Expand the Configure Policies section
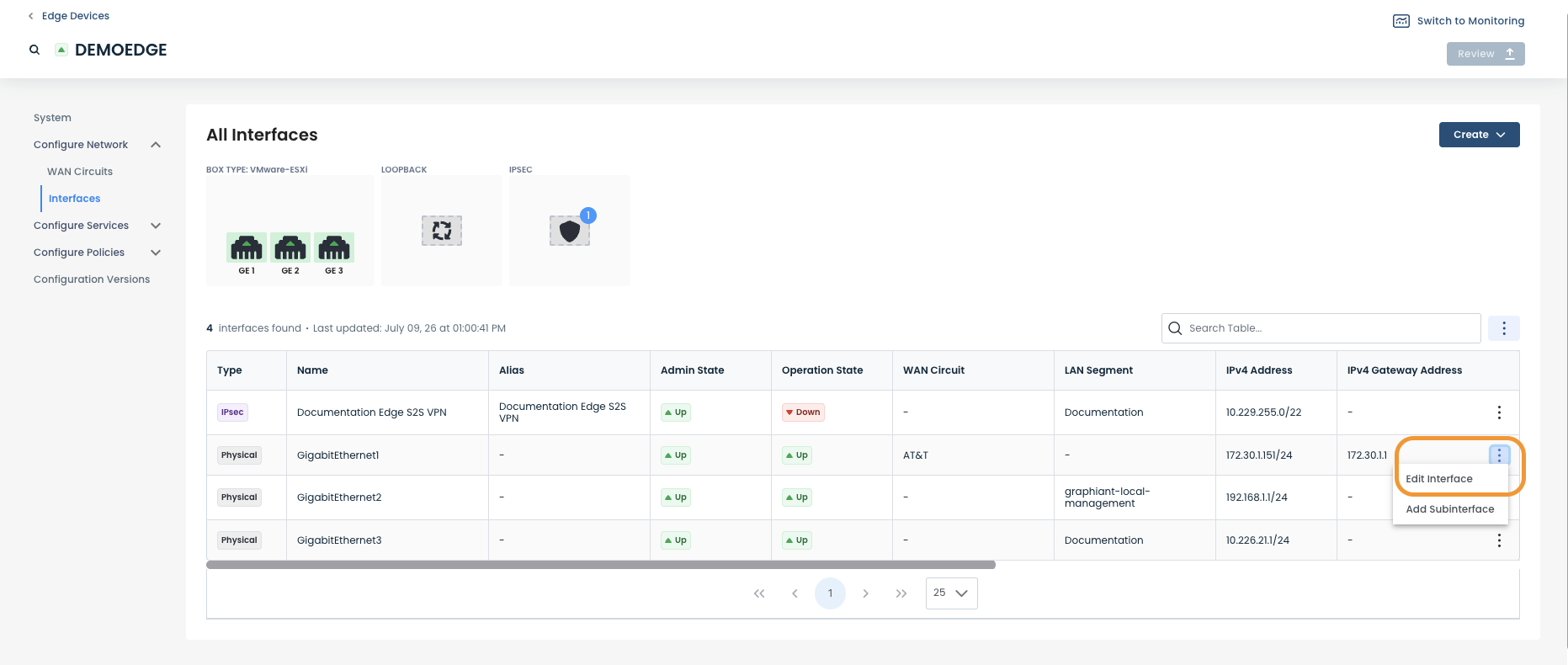Viewport: 1568px width, 665px height. click(156, 253)
